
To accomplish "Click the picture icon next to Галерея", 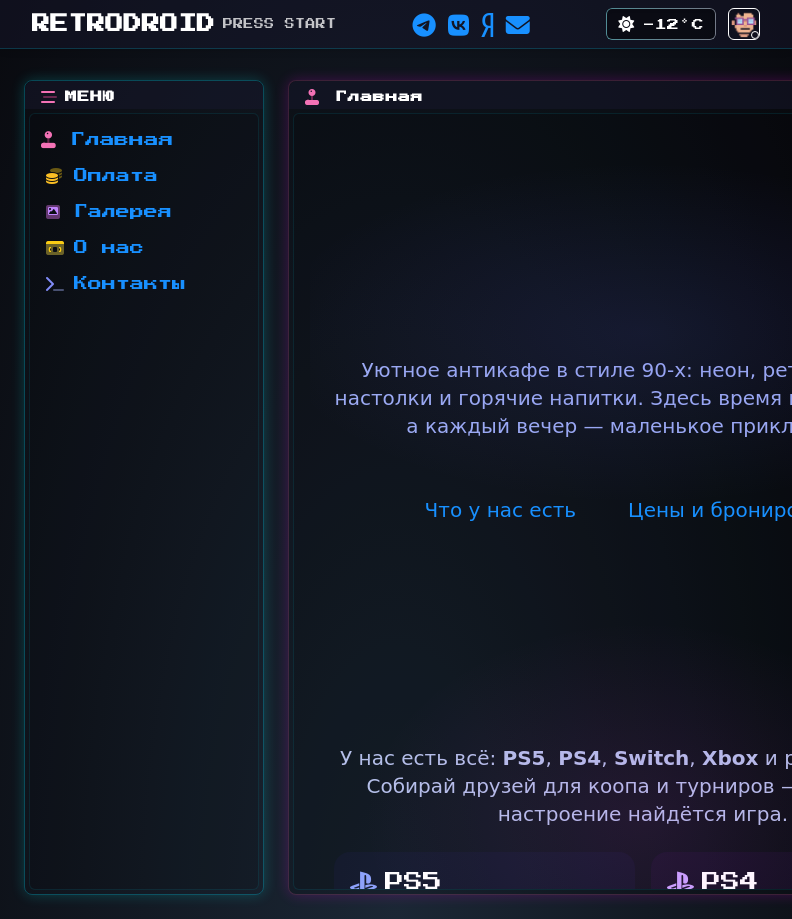I will (53, 212).
